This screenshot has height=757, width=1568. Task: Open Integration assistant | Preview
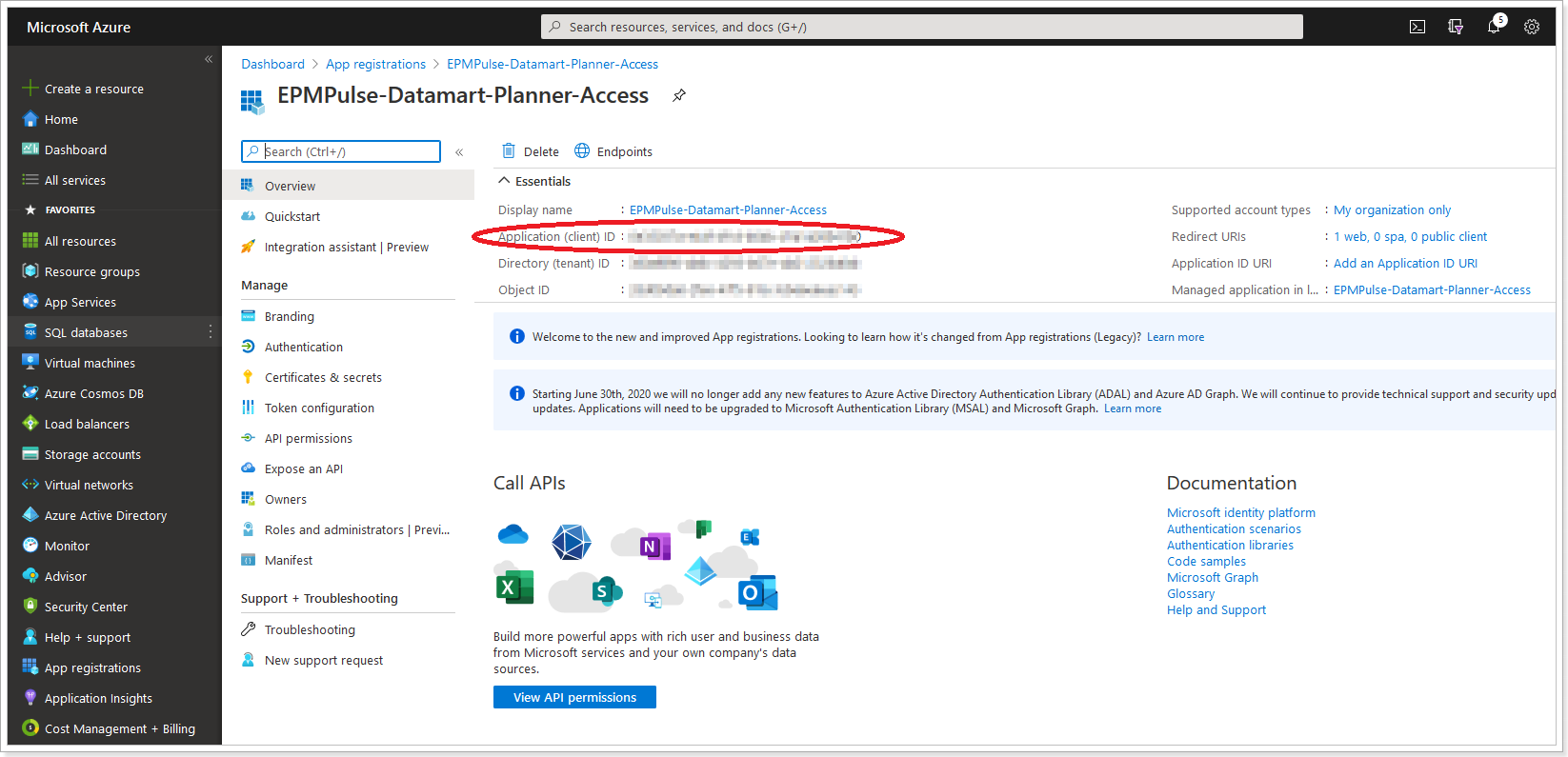tap(348, 247)
